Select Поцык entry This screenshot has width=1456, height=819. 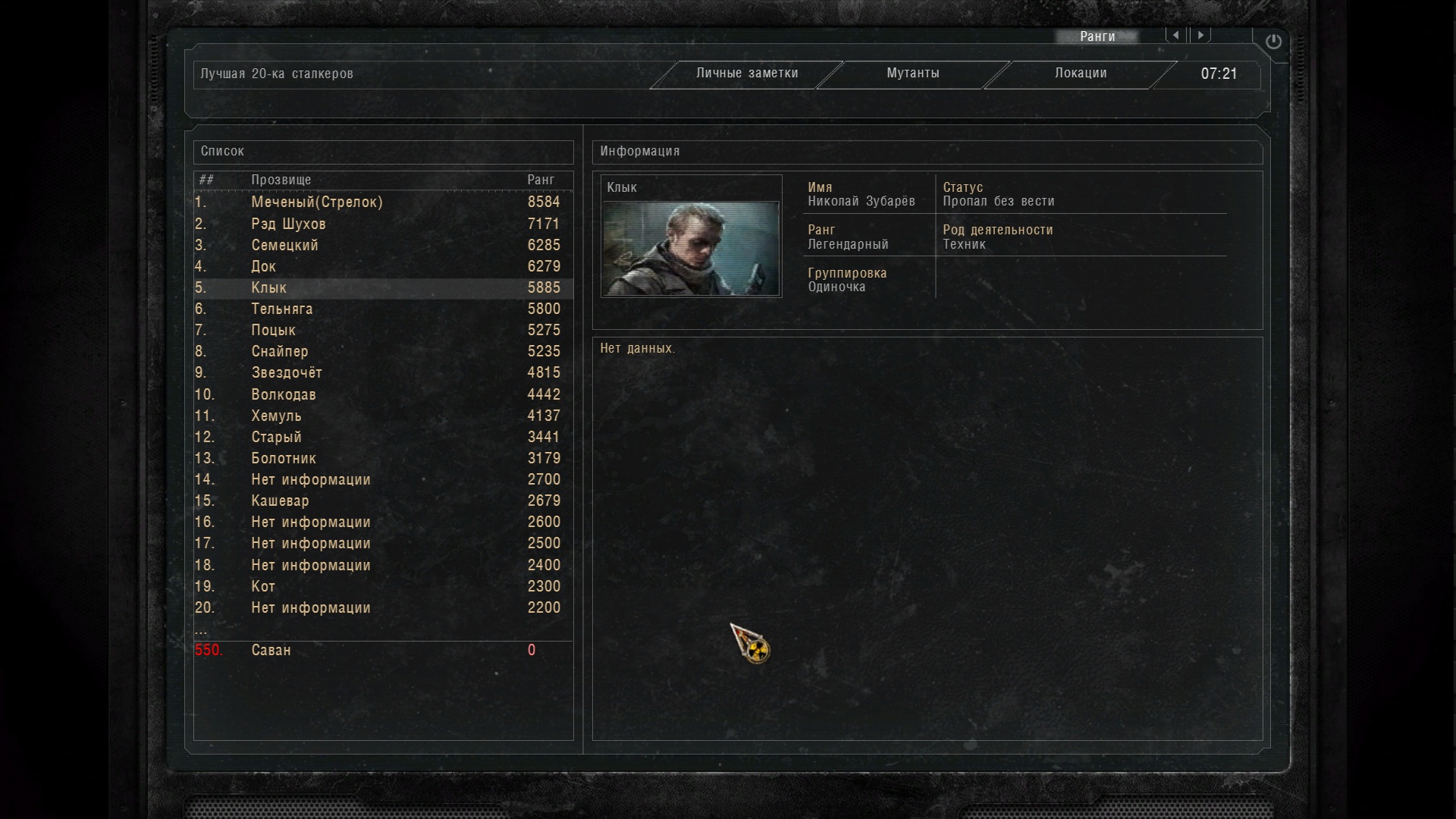point(383,330)
